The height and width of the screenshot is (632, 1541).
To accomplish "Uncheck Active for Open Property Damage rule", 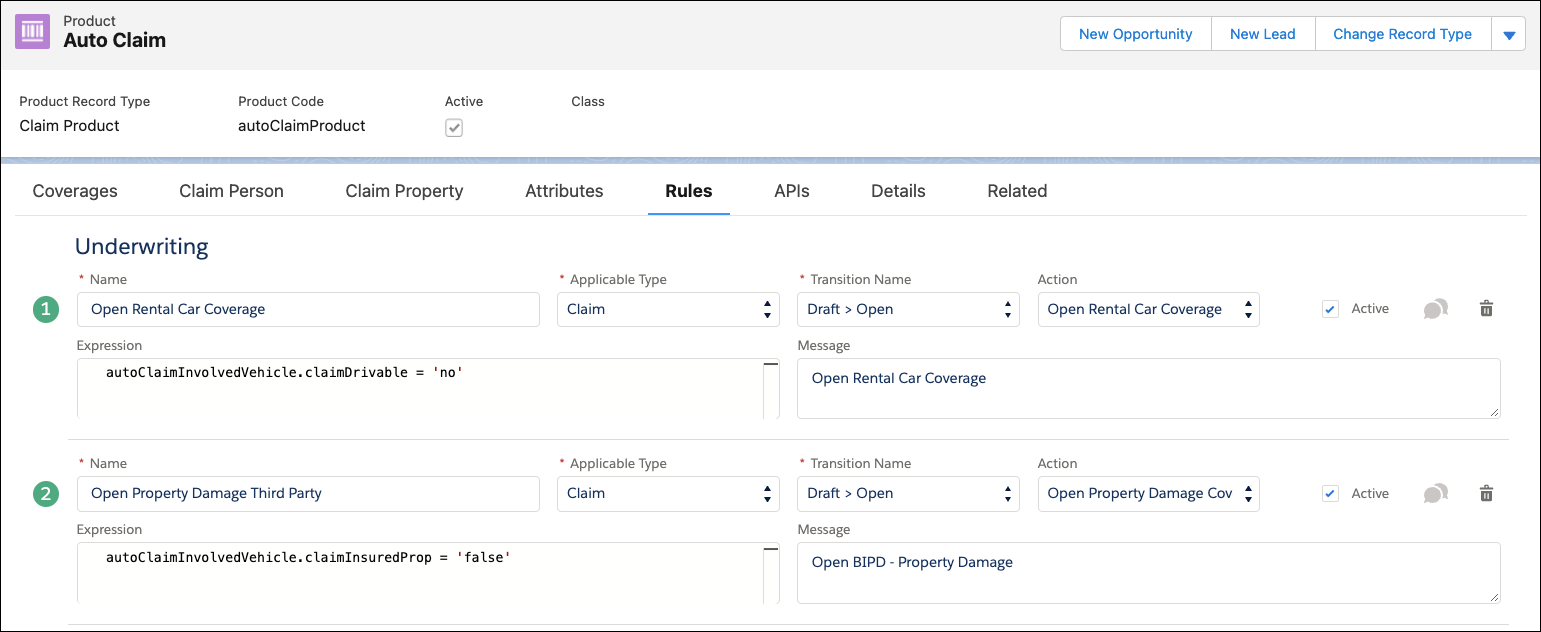I will tap(1330, 493).
